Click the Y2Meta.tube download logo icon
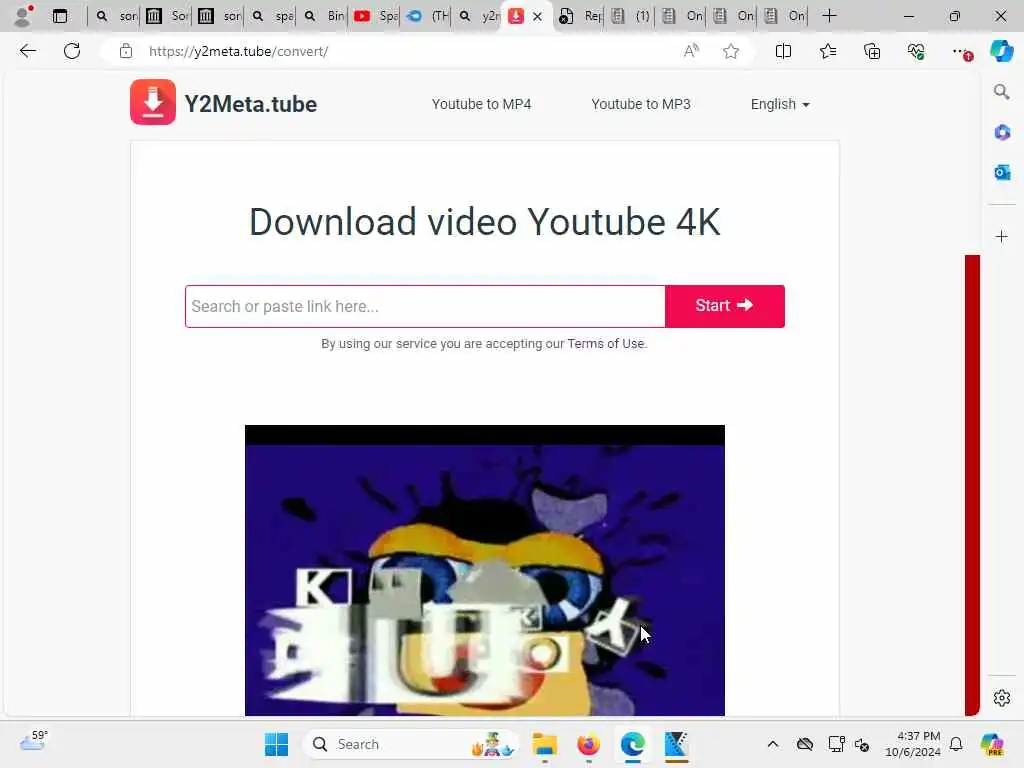The width and height of the screenshot is (1024, 768). click(x=153, y=102)
